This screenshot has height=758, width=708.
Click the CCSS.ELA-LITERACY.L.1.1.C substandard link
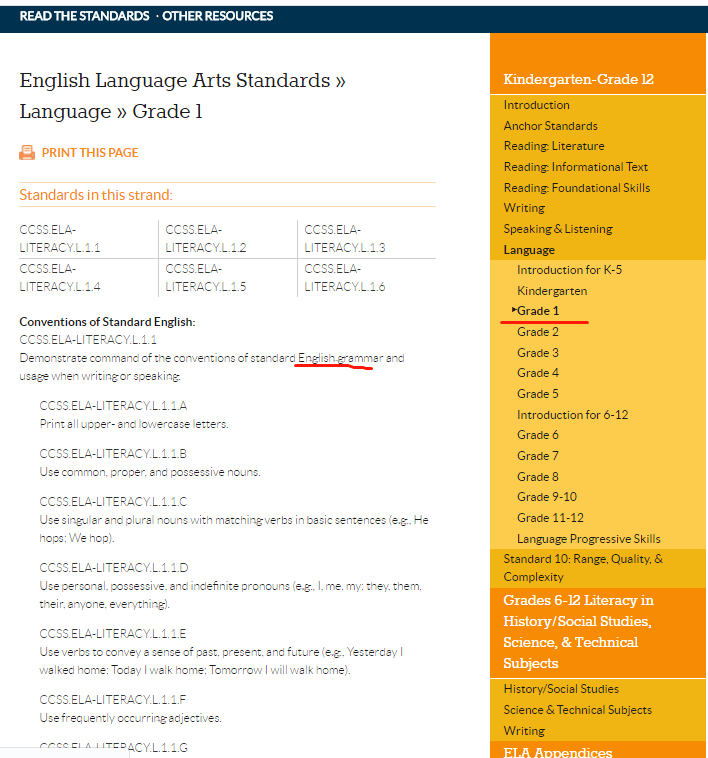[113, 502]
